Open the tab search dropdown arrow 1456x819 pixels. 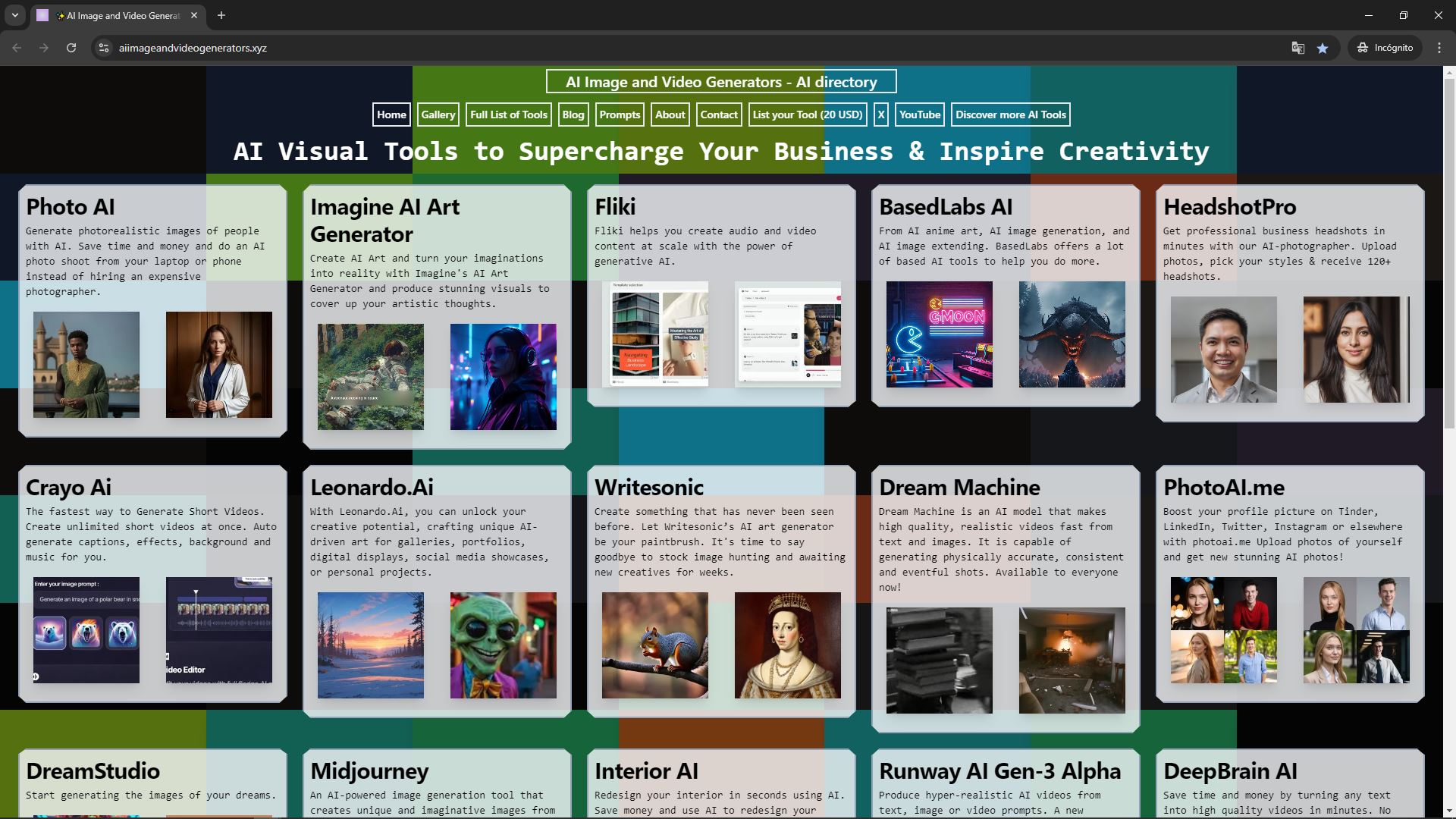(14, 15)
